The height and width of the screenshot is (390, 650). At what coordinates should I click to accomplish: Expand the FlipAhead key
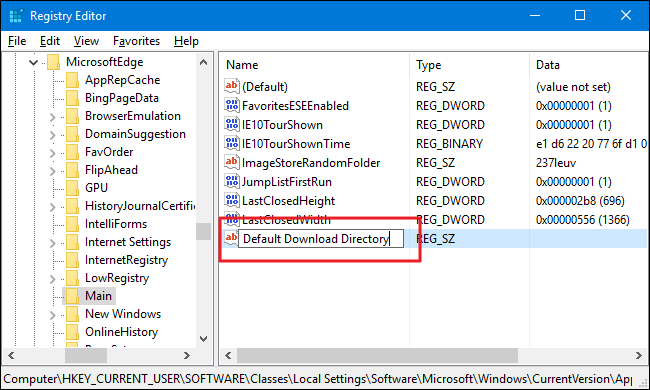(52, 171)
